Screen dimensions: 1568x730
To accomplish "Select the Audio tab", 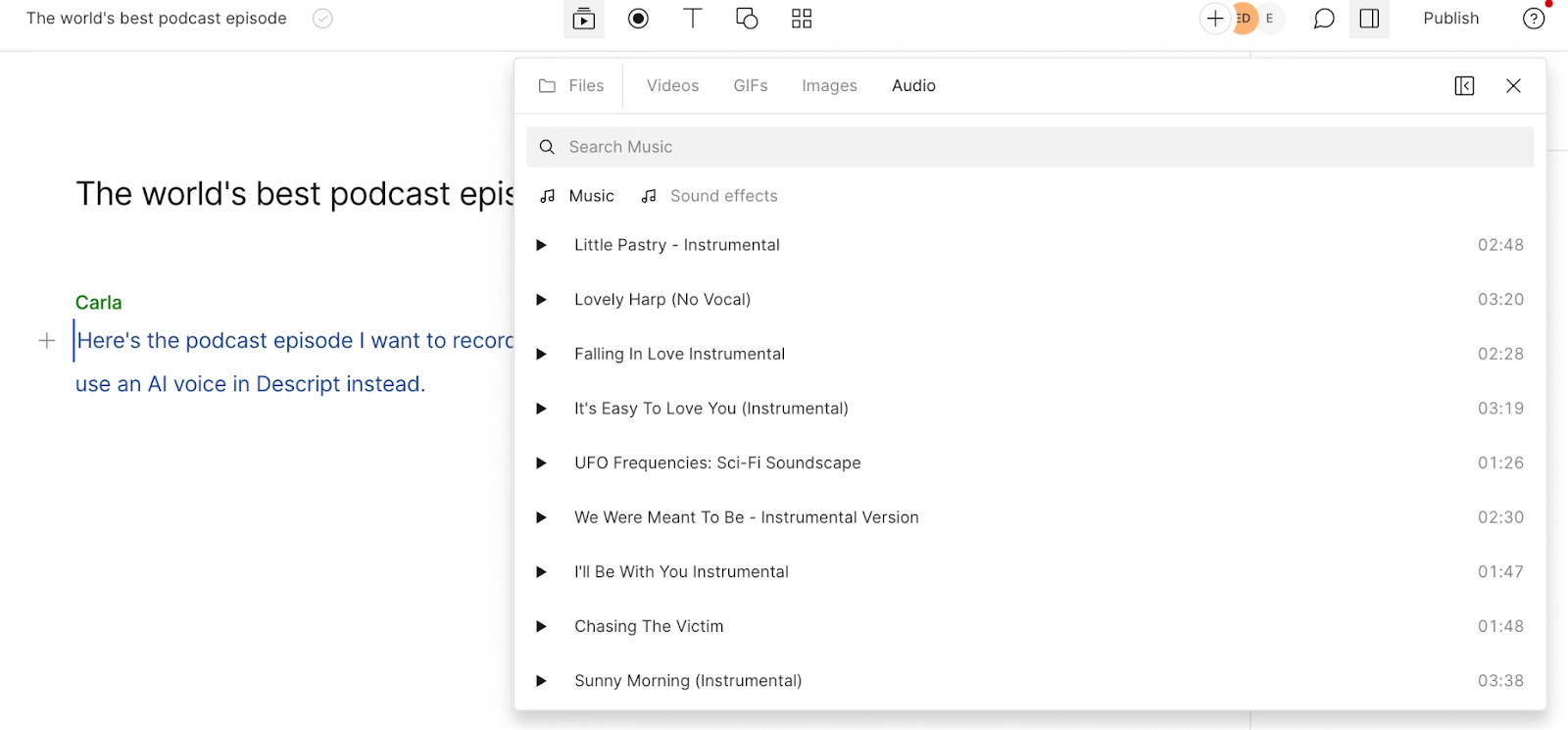I will tap(913, 86).
